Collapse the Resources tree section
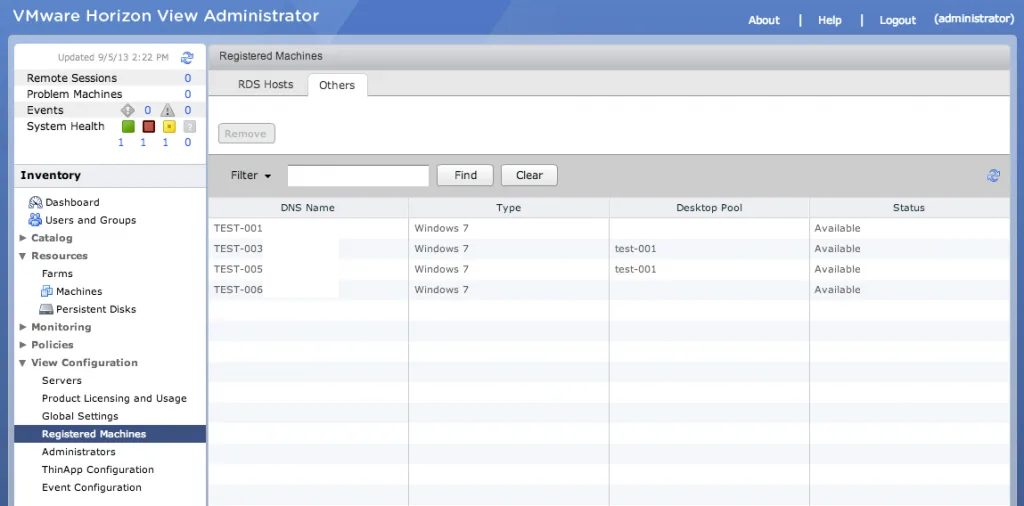The height and width of the screenshot is (506, 1024). pos(24,256)
